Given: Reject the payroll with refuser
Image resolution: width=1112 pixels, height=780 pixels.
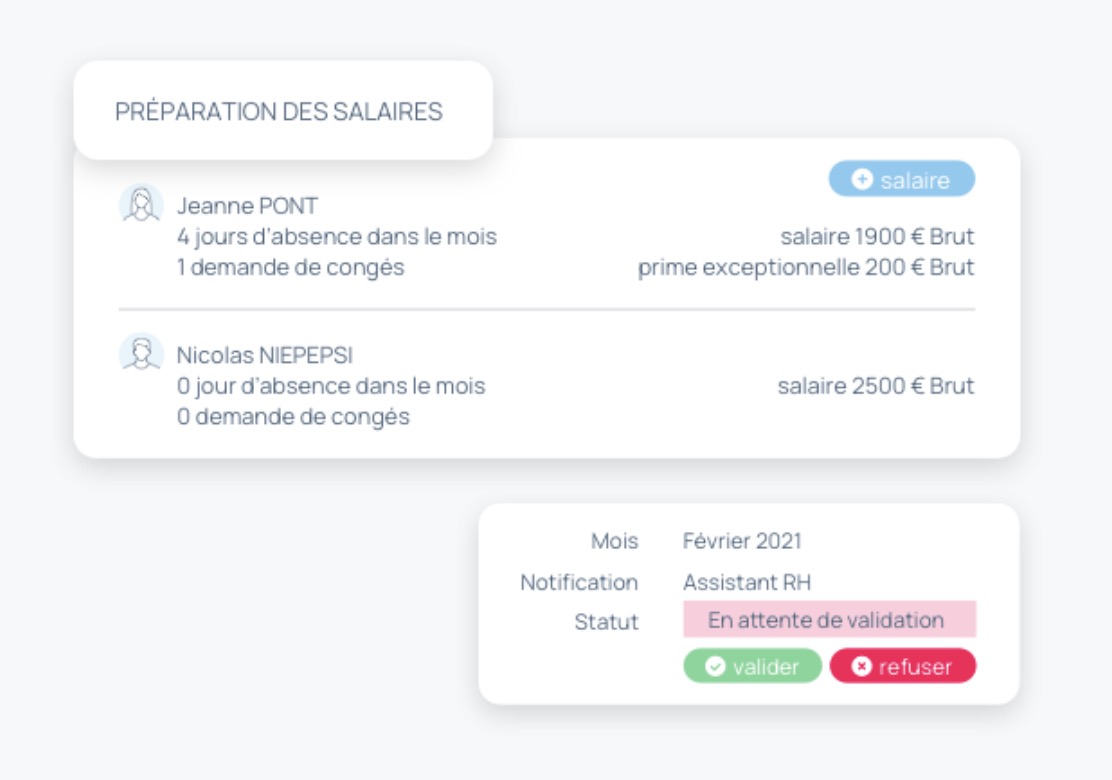Looking at the screenshot, I should (x=903, y=667).
